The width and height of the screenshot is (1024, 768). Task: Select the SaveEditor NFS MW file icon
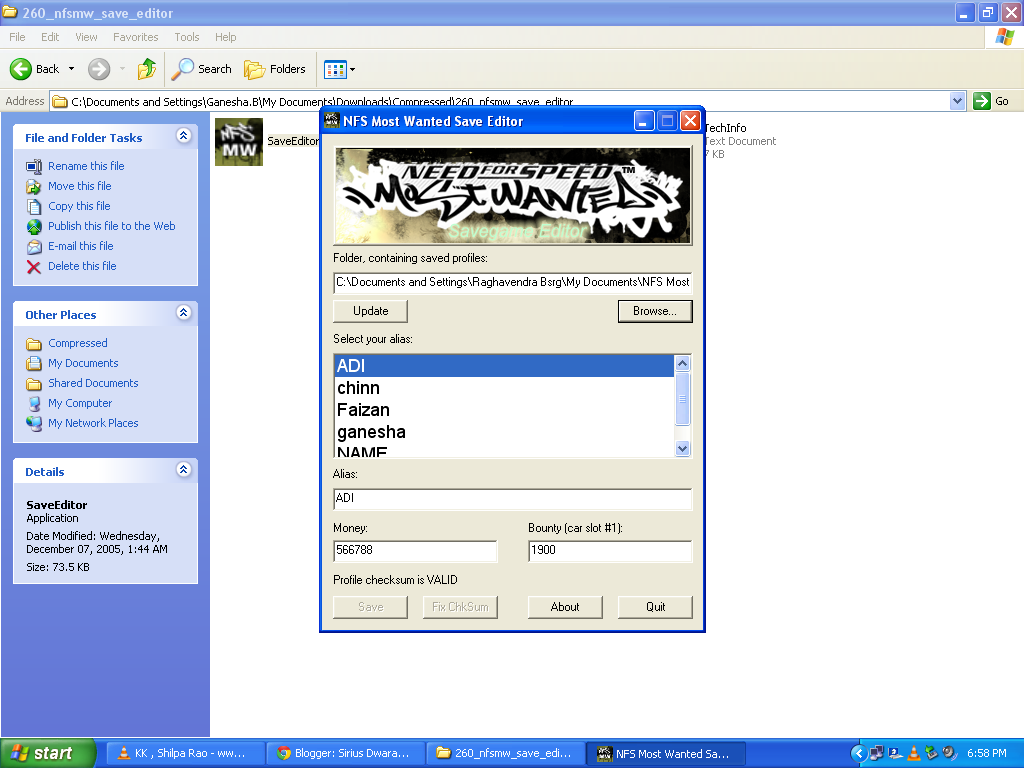pyautogui.click(x=239, y=142)
